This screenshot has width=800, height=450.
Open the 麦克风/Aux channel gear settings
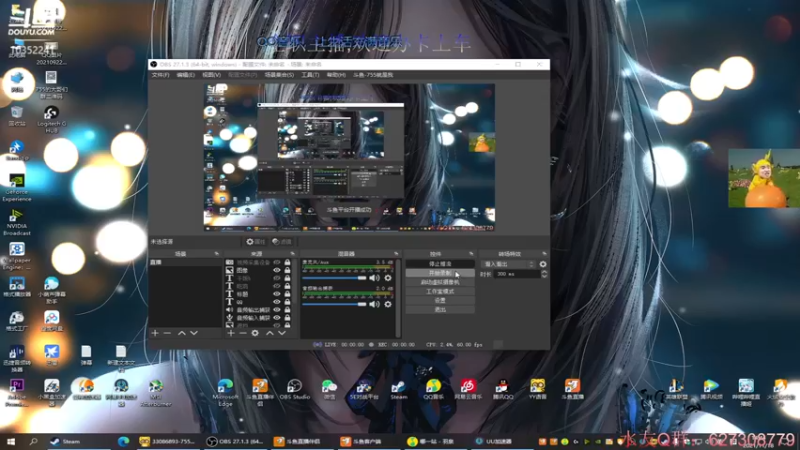388,278
